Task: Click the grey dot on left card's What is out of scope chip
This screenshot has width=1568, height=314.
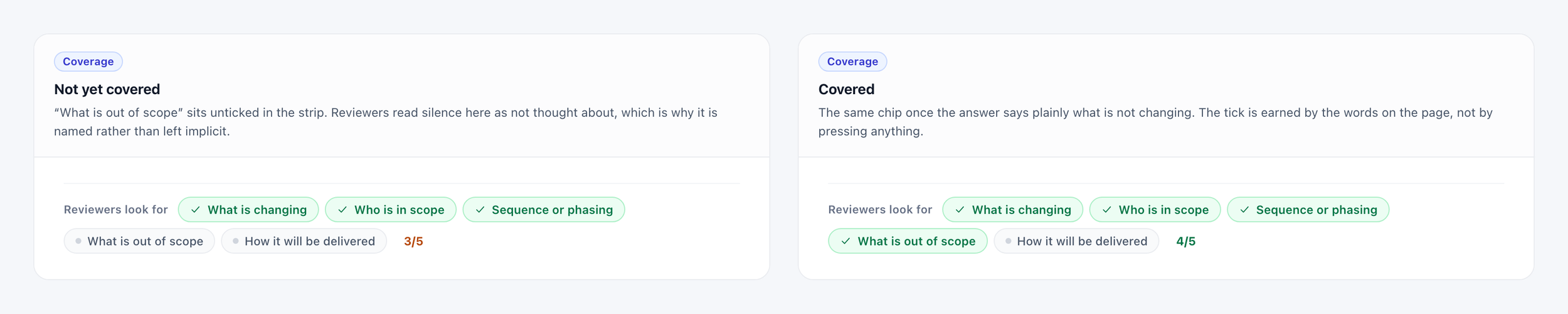Action: (78, 241)
